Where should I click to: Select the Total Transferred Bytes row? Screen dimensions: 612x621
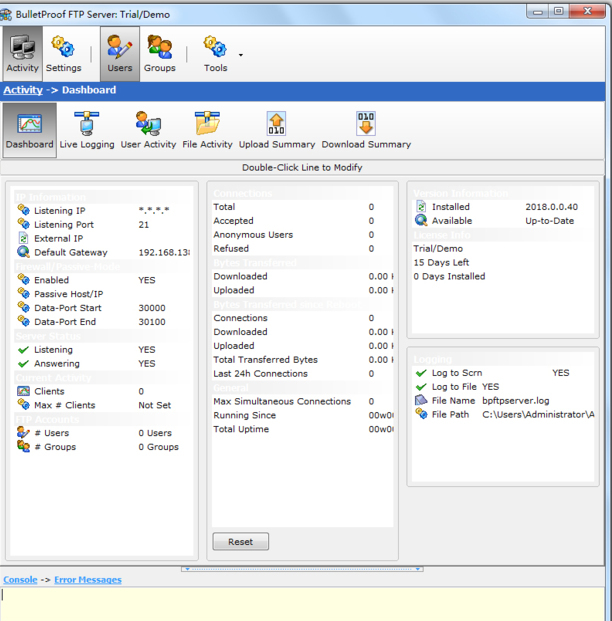[303, 360]
